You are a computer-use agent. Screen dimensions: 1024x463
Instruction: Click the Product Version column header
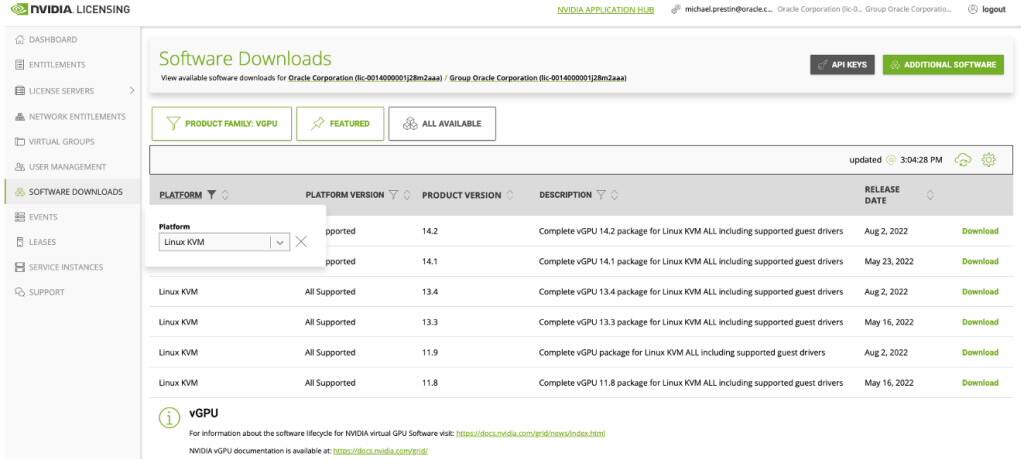pos(462,195)
